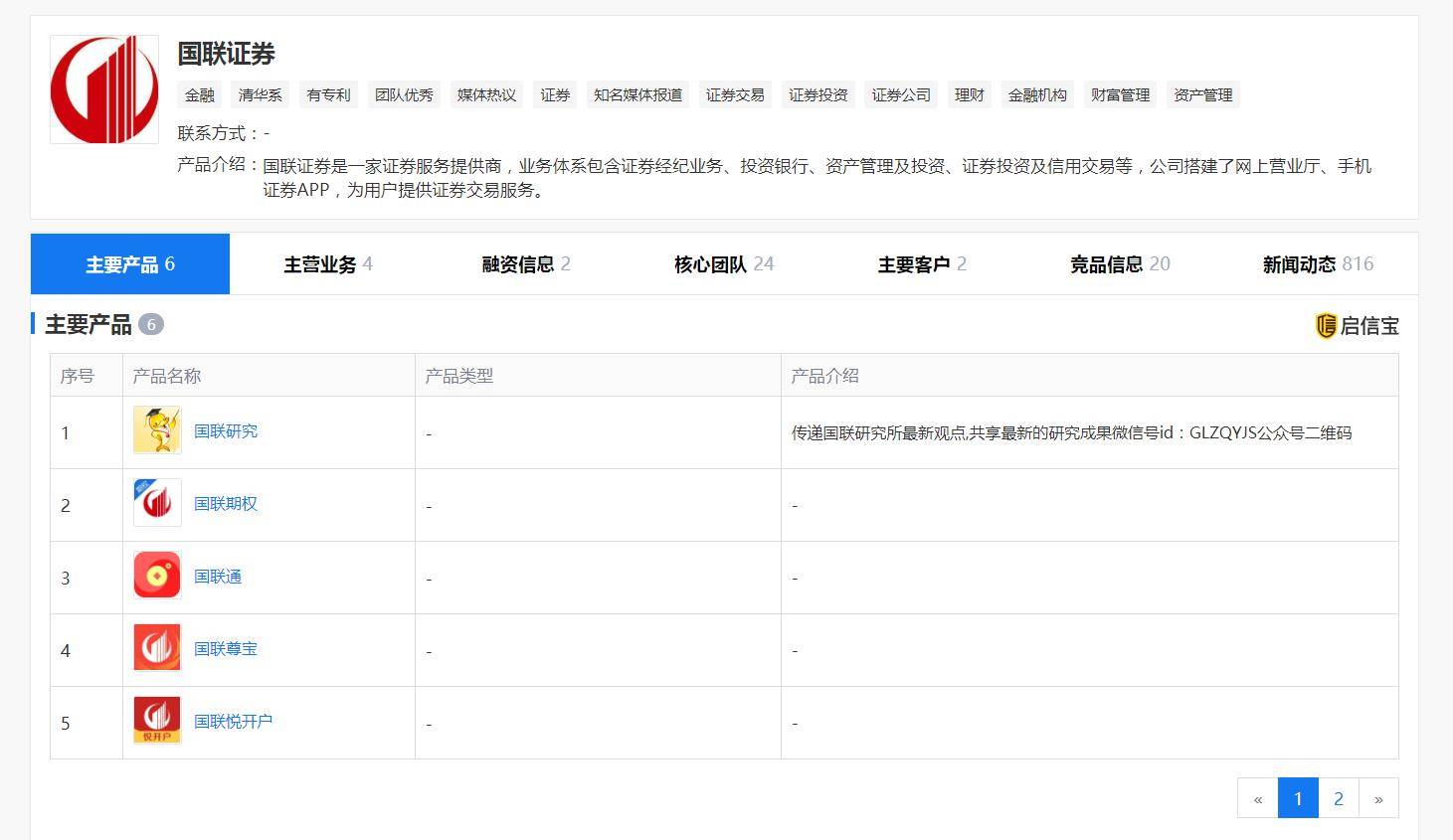This screenshot has height=840, width=1453.
Task: Open the 国联悦开户 product link
Action: tap(234, 722)
